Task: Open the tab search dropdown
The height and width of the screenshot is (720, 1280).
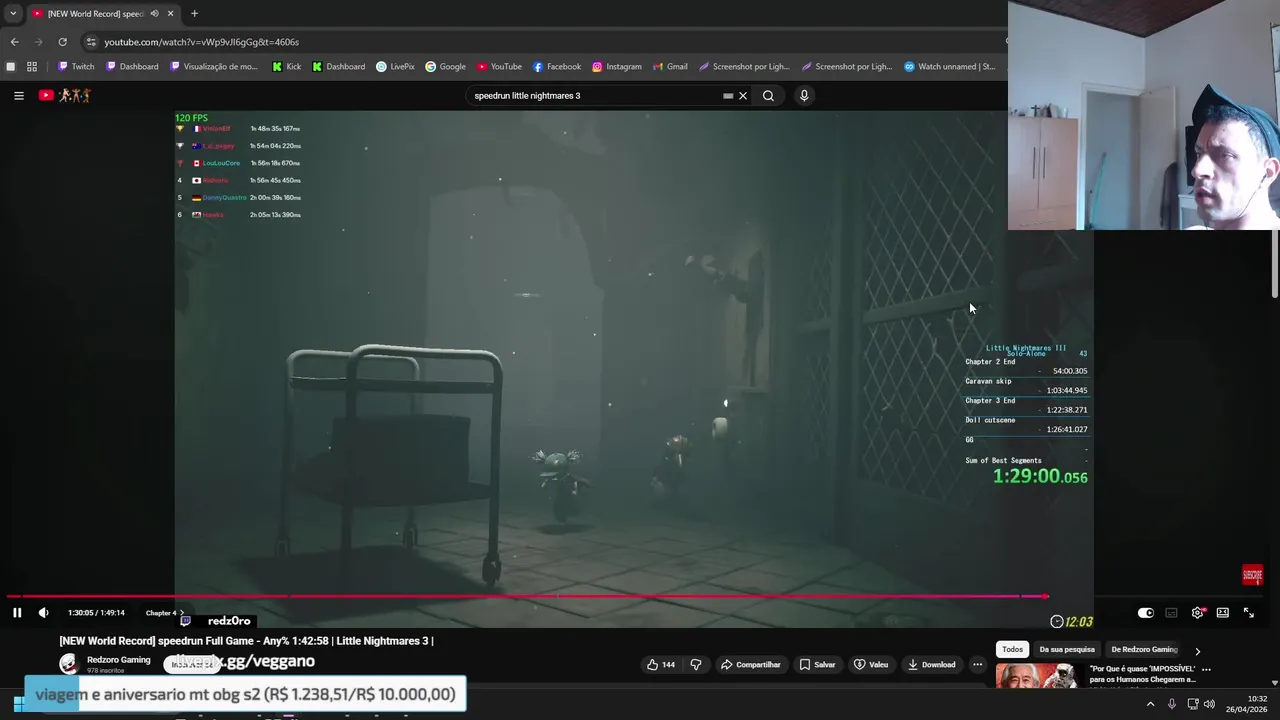Action: pyautogui.click(x=13, y=13)
